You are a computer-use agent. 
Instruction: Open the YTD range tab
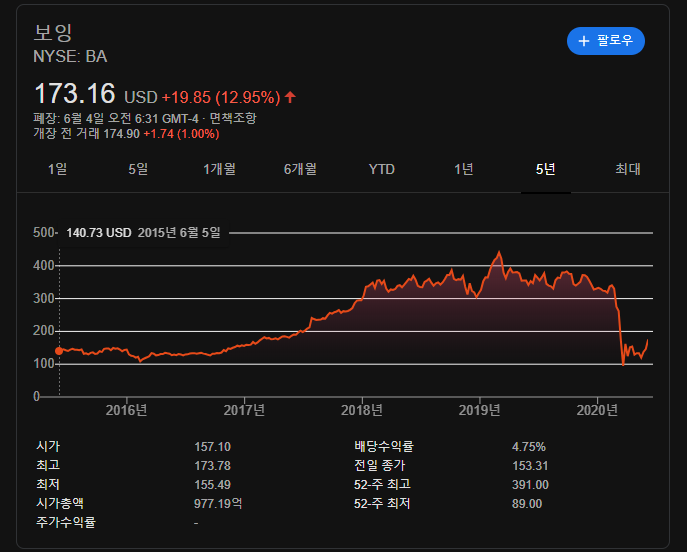[x=382, y=169]
